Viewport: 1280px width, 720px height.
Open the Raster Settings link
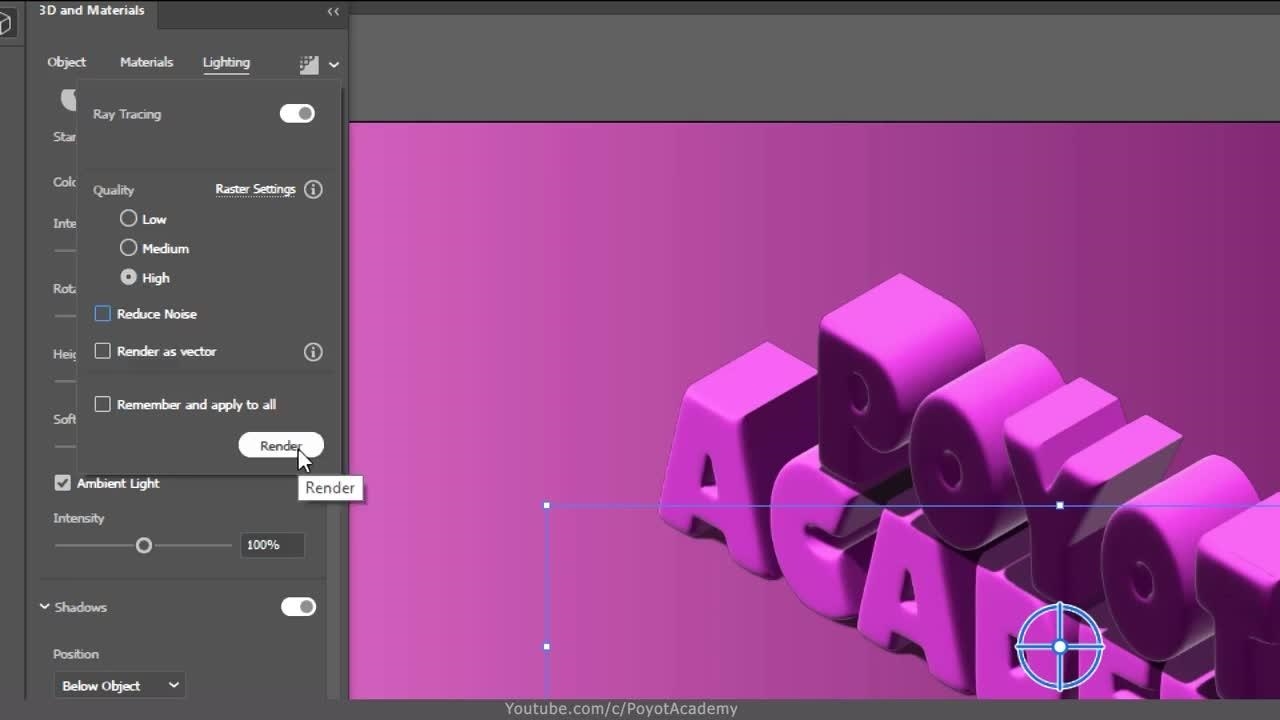(x=255, y=189)
